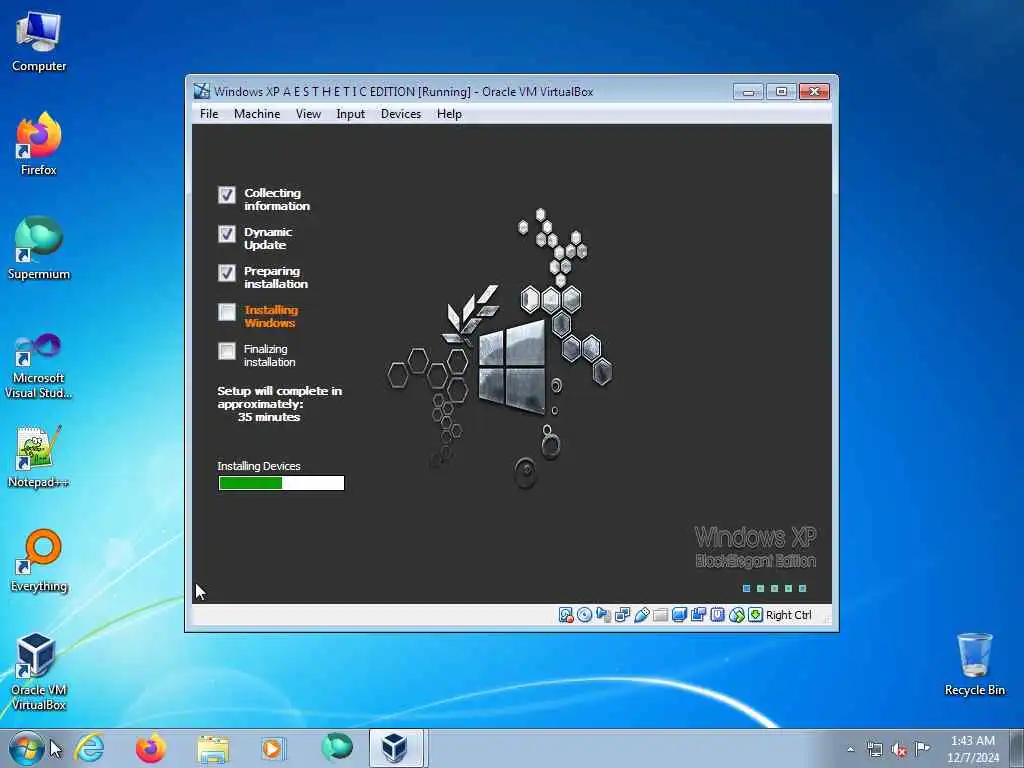1024x768 pixels.
Task: Open the Computer desktop icon
Action: [39, 42]
